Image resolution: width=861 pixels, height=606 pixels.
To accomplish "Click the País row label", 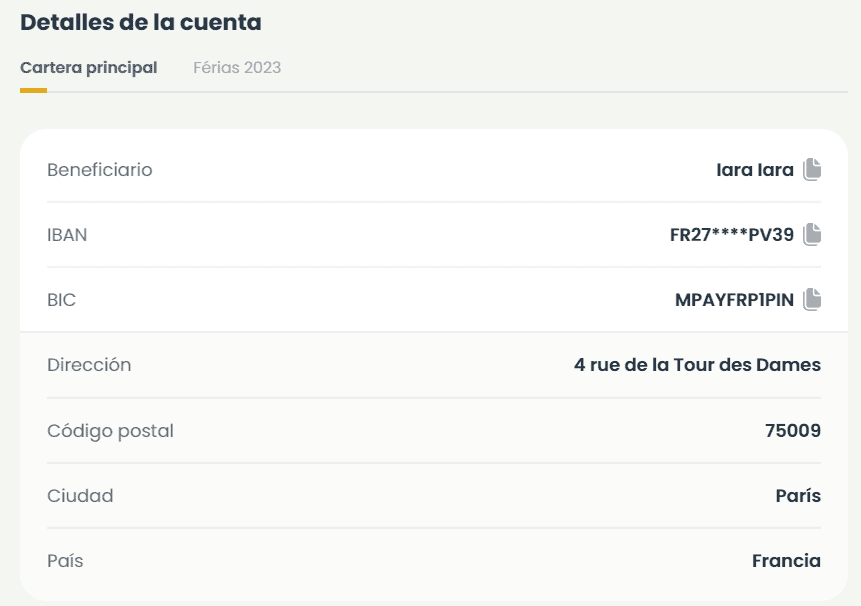I will click(65, 561).
